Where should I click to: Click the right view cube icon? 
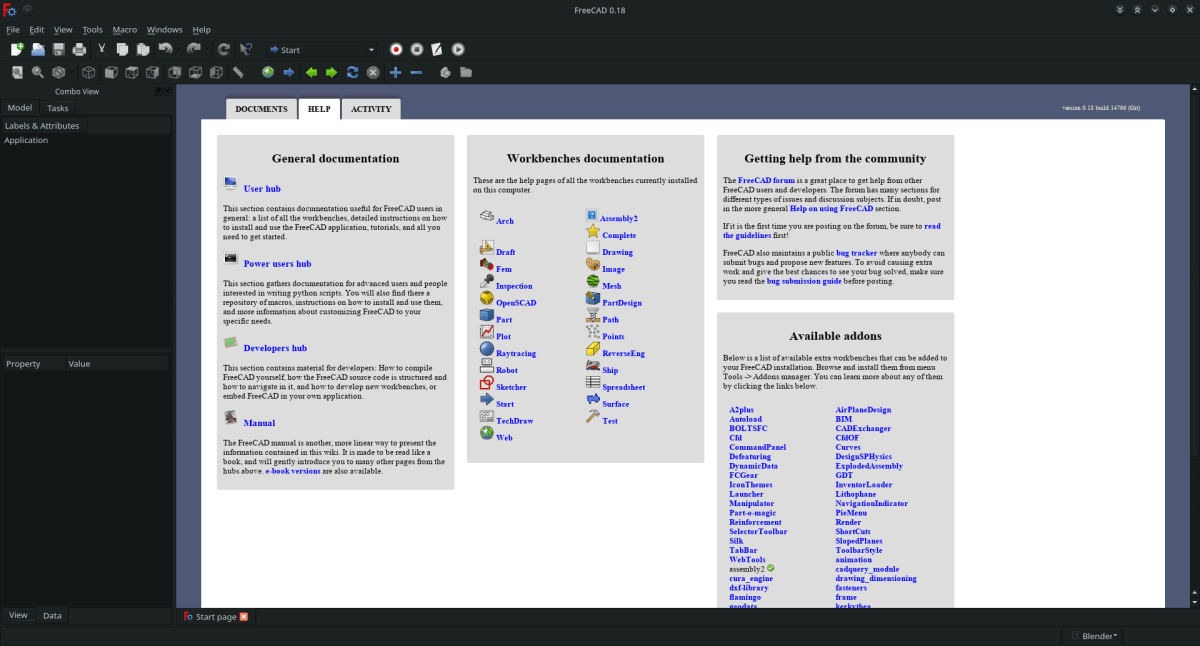pyautogui.click(x=152, y=72)
